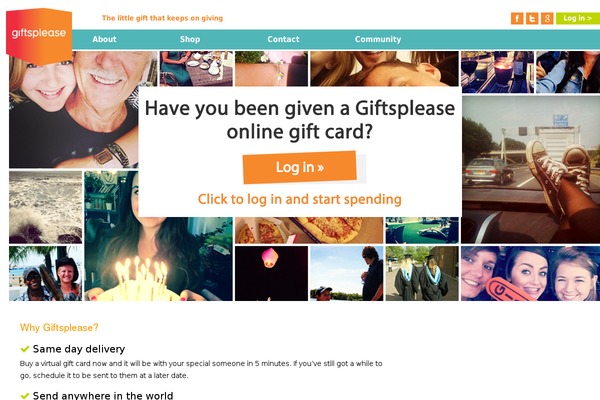Click the large orange Log in button

(x=300, y=167)
